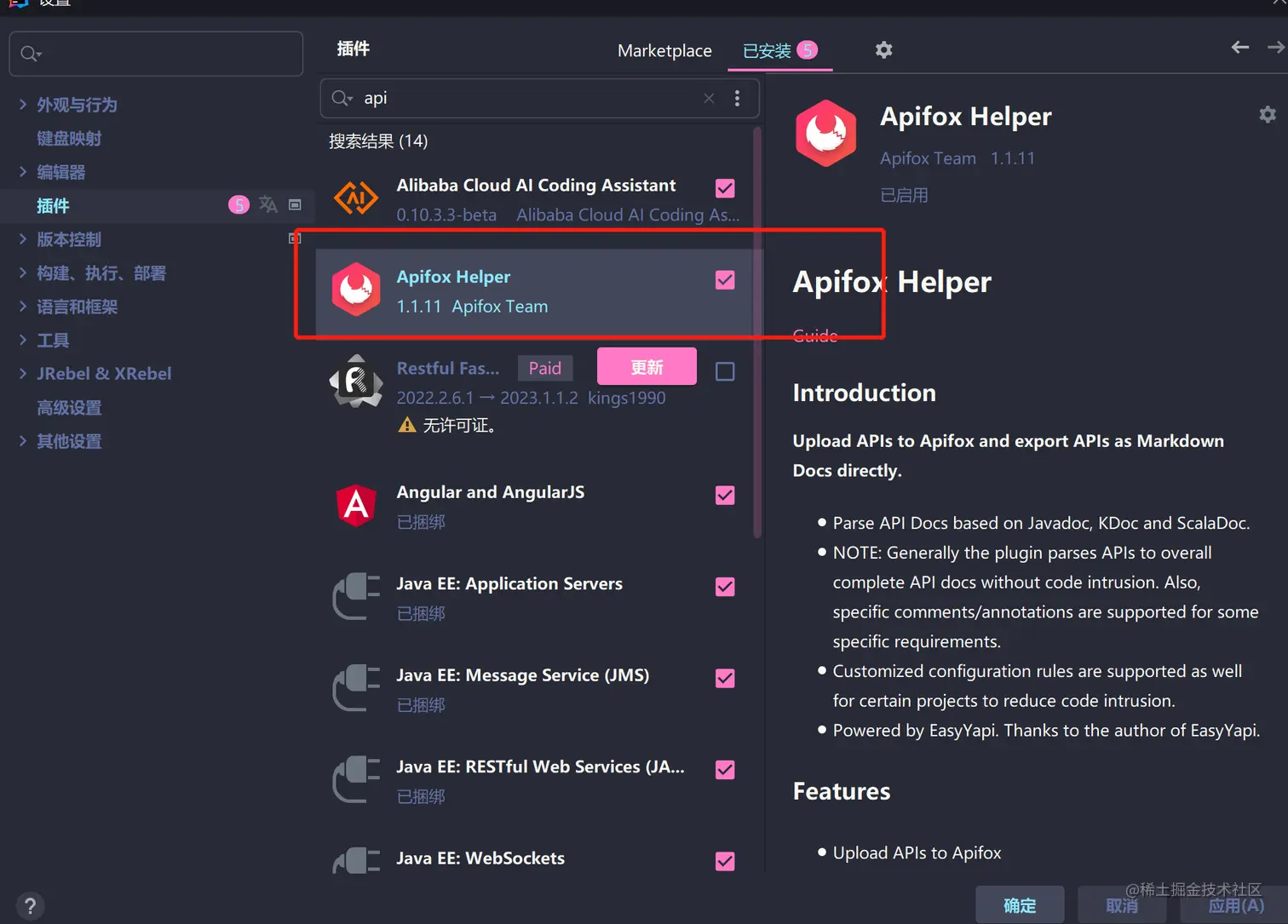Click the Apifox Helper list icon

356,290
